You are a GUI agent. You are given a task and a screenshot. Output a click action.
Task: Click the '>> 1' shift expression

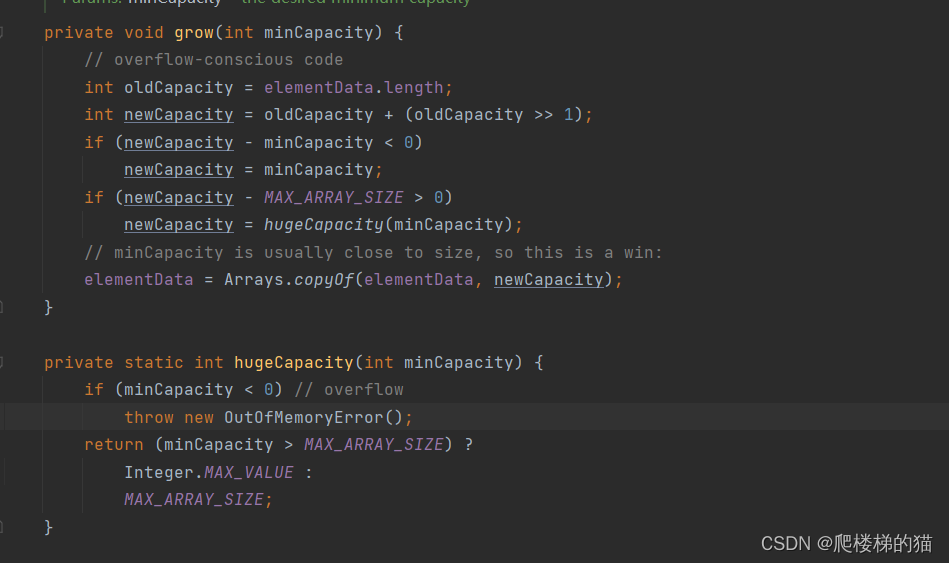(553, 115)
